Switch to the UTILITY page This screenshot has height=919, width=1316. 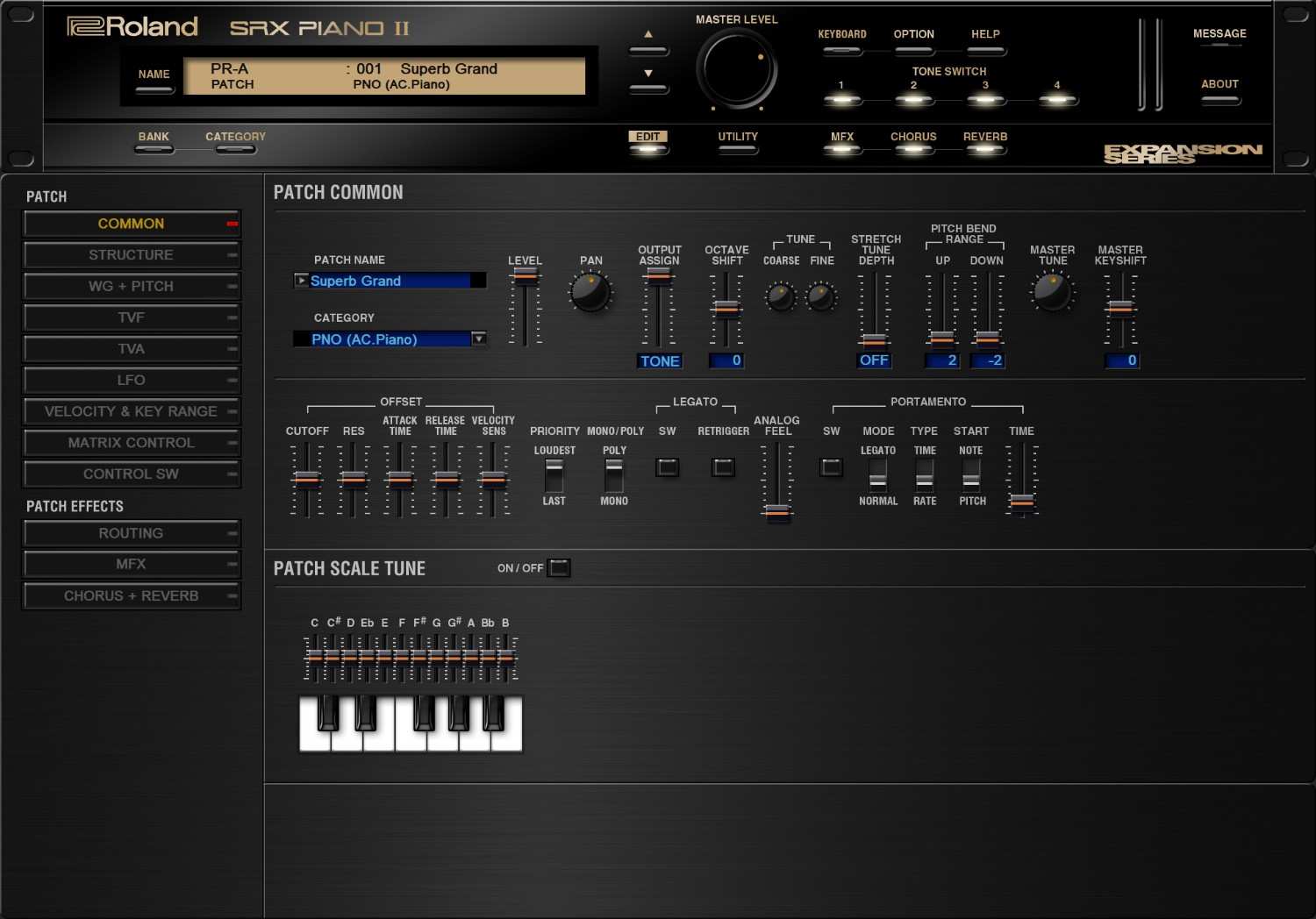pos(737,147)
